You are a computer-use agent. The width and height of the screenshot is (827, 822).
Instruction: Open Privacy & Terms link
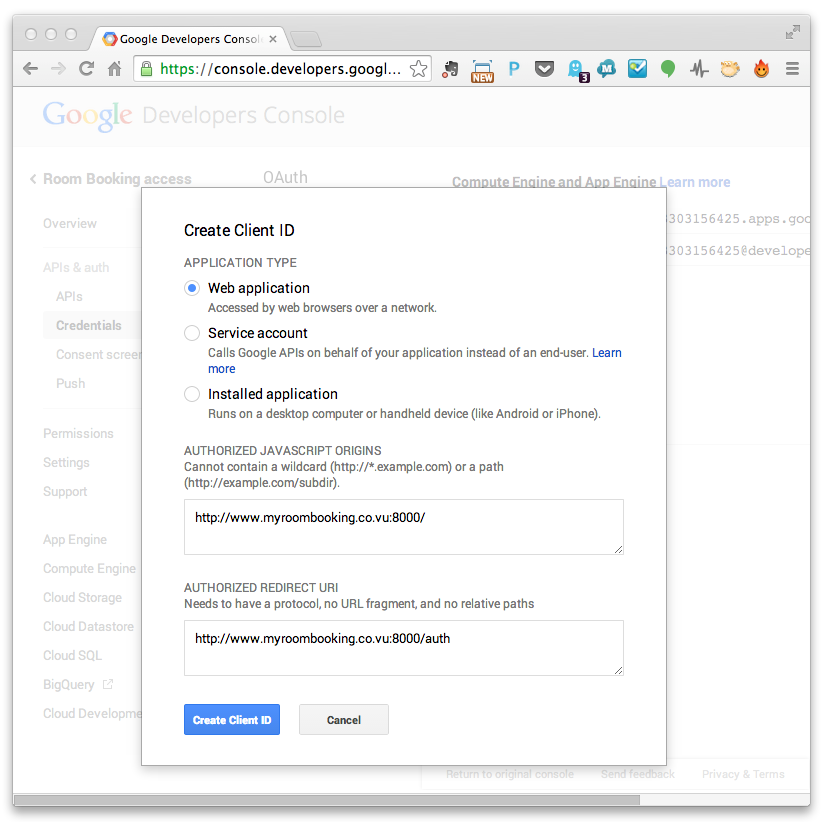pos(743,774)
